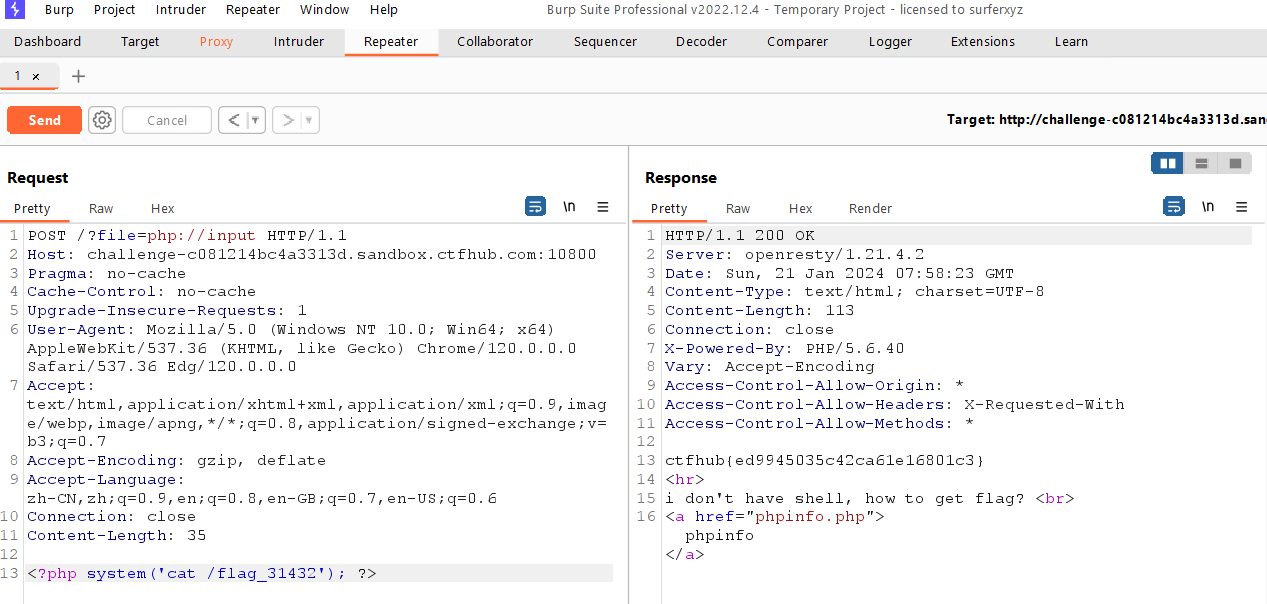Screen dimensions: 1267x604
Task: Select Hex view in Response panel
Action: click(x=800, y=208)
